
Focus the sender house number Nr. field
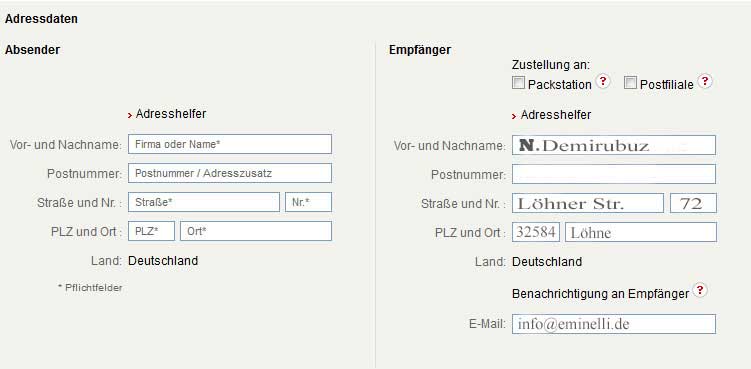308,202
